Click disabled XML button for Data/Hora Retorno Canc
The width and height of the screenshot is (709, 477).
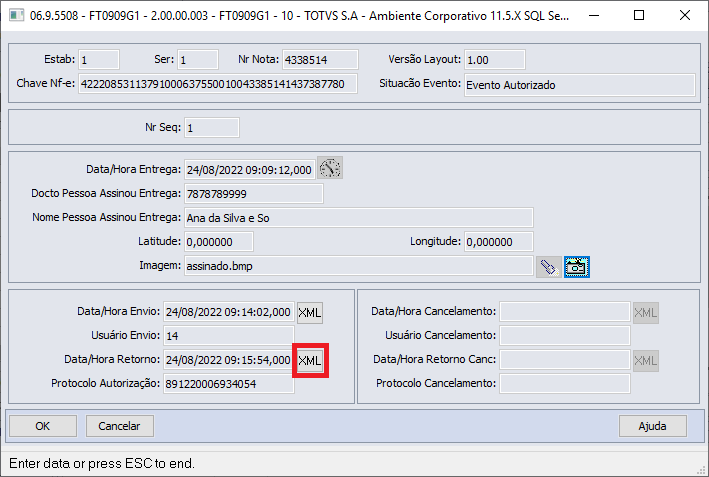coord(646,360)
